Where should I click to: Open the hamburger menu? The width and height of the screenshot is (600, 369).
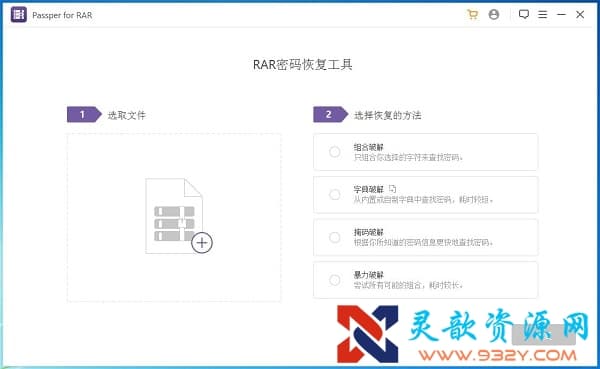pos(543,15)
